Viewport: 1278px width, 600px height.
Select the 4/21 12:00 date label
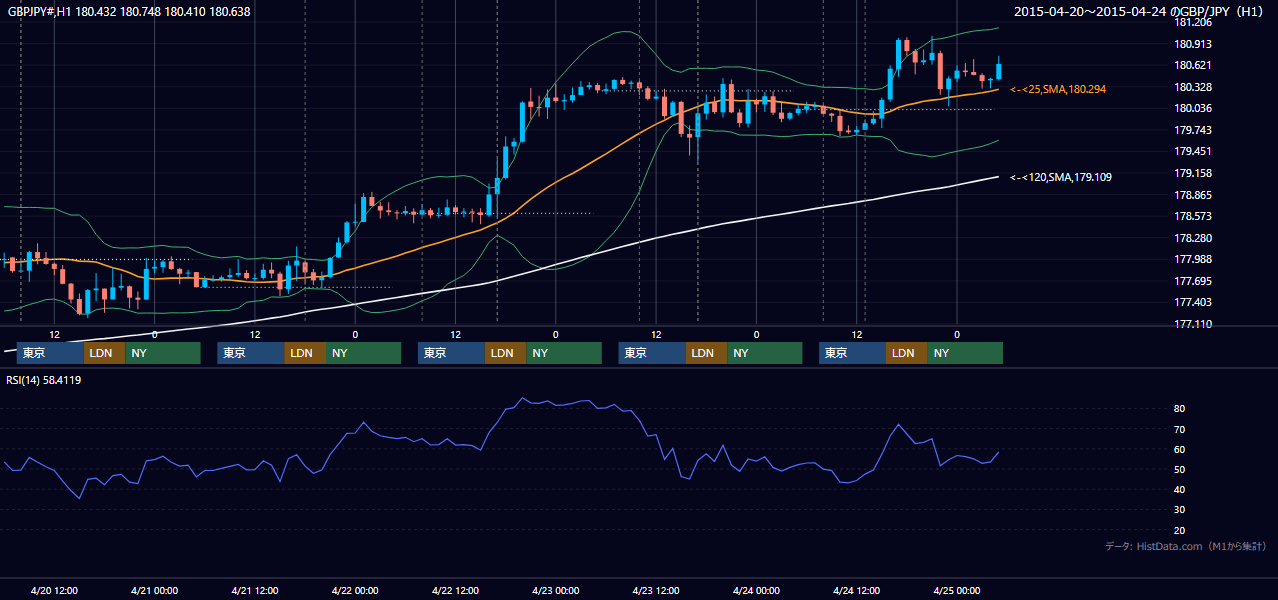click(x=255, y=591)
